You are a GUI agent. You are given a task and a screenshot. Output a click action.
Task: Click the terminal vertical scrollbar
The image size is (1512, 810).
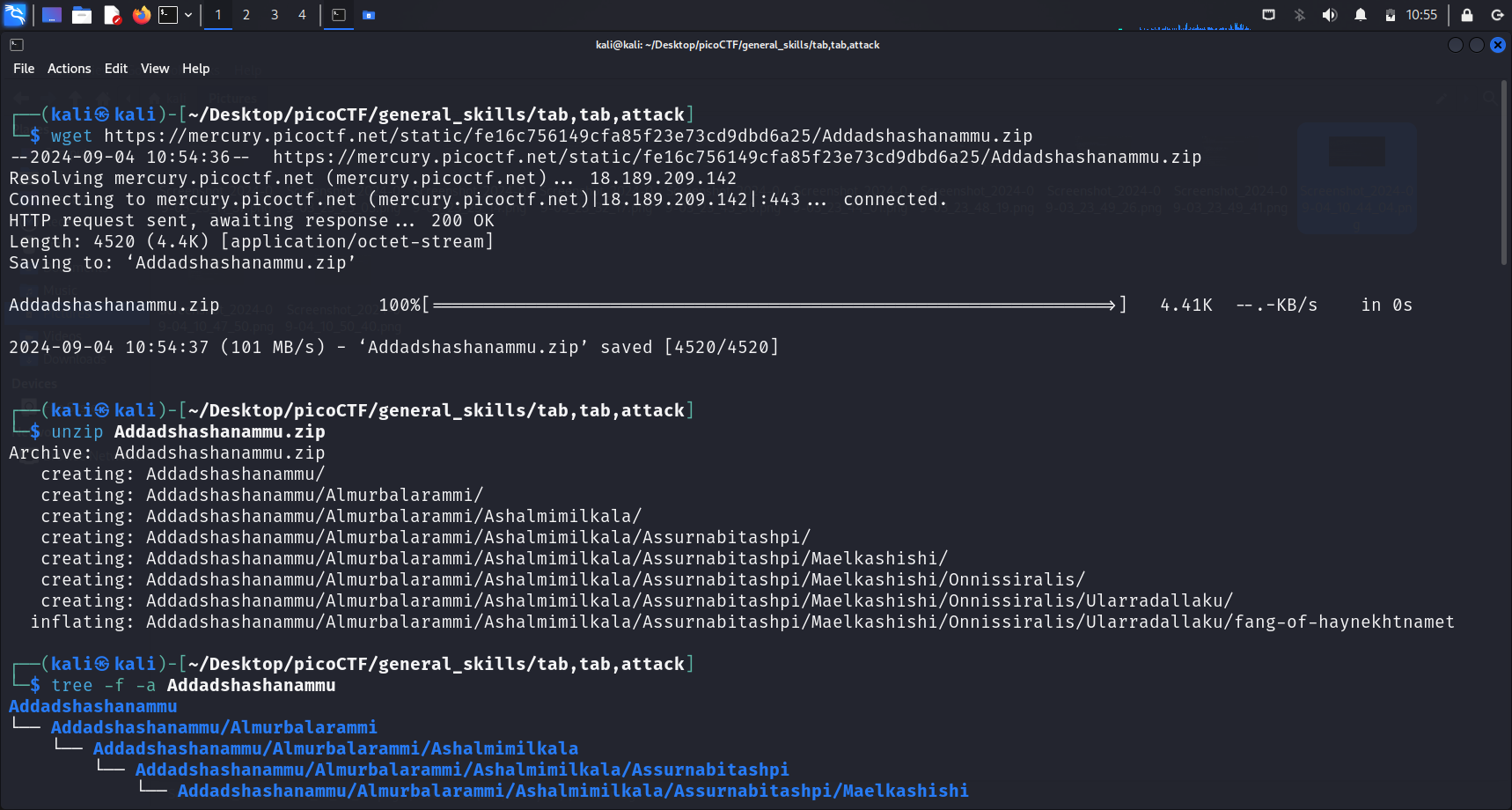(1504, 176)
